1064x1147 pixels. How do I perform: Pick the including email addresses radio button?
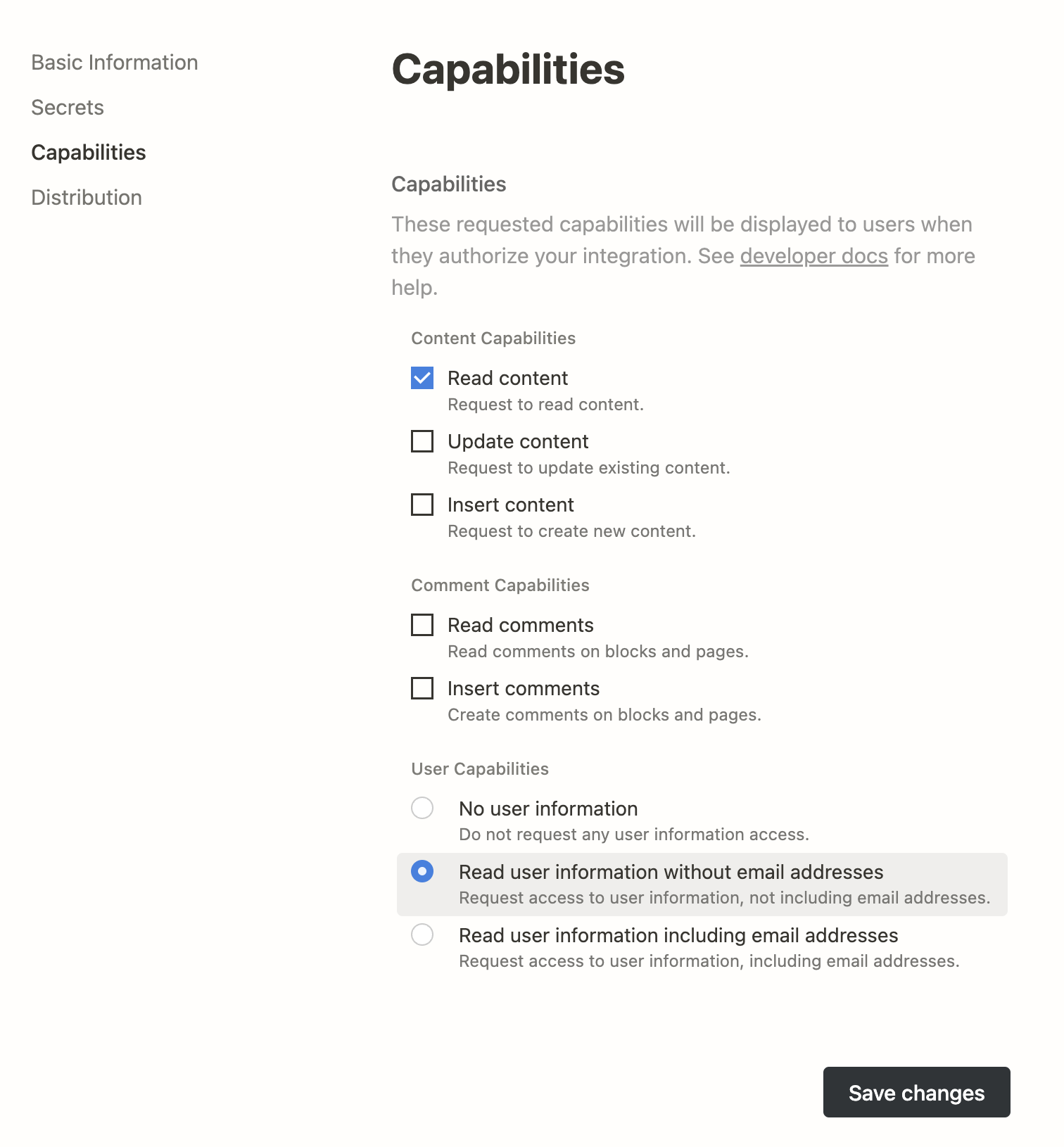tap(422, 934)
